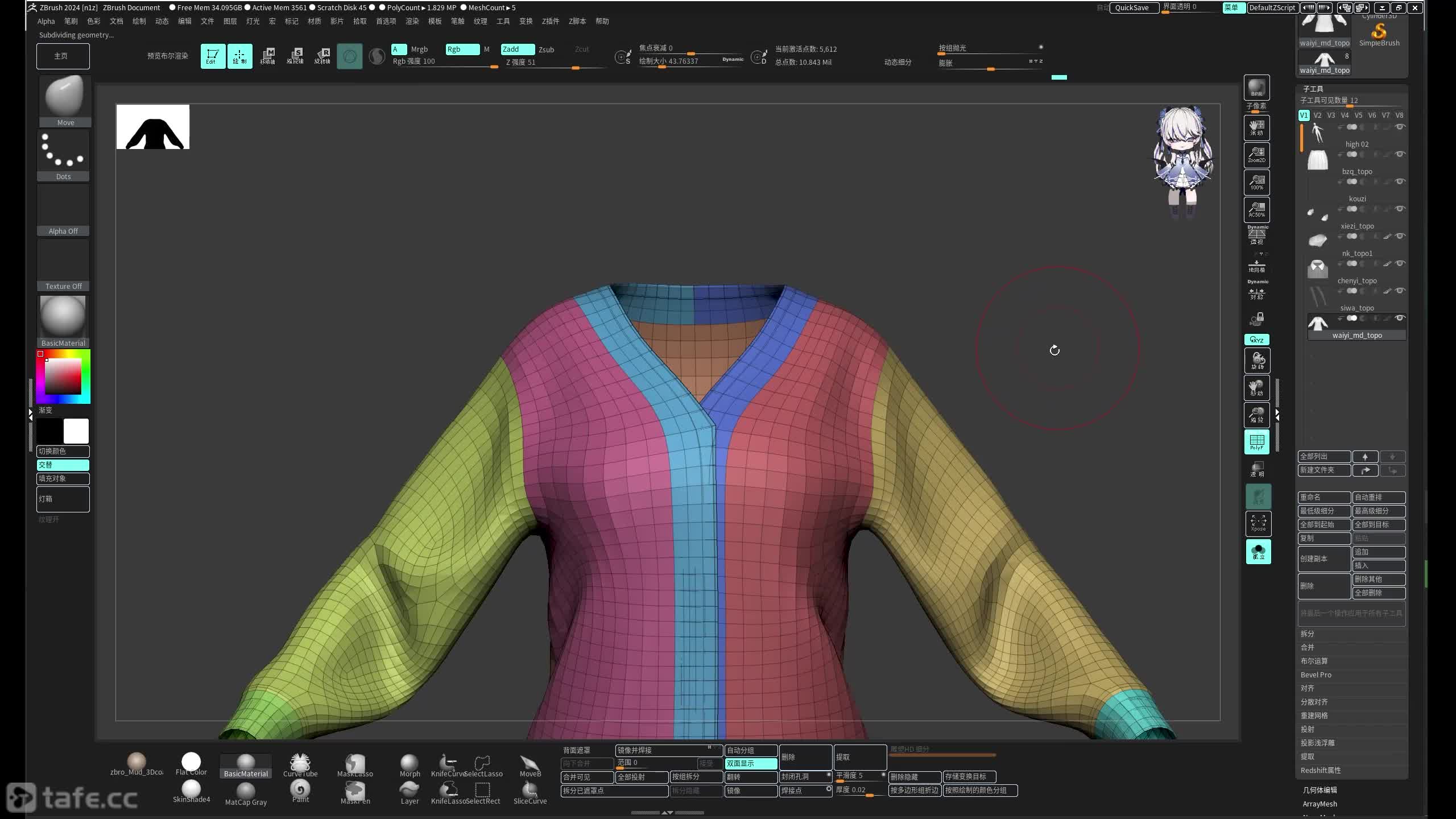Image resolution: width=1456 pixels, height=819 pixels.
Task: Select the Morph brush
Action: point(409,765)
